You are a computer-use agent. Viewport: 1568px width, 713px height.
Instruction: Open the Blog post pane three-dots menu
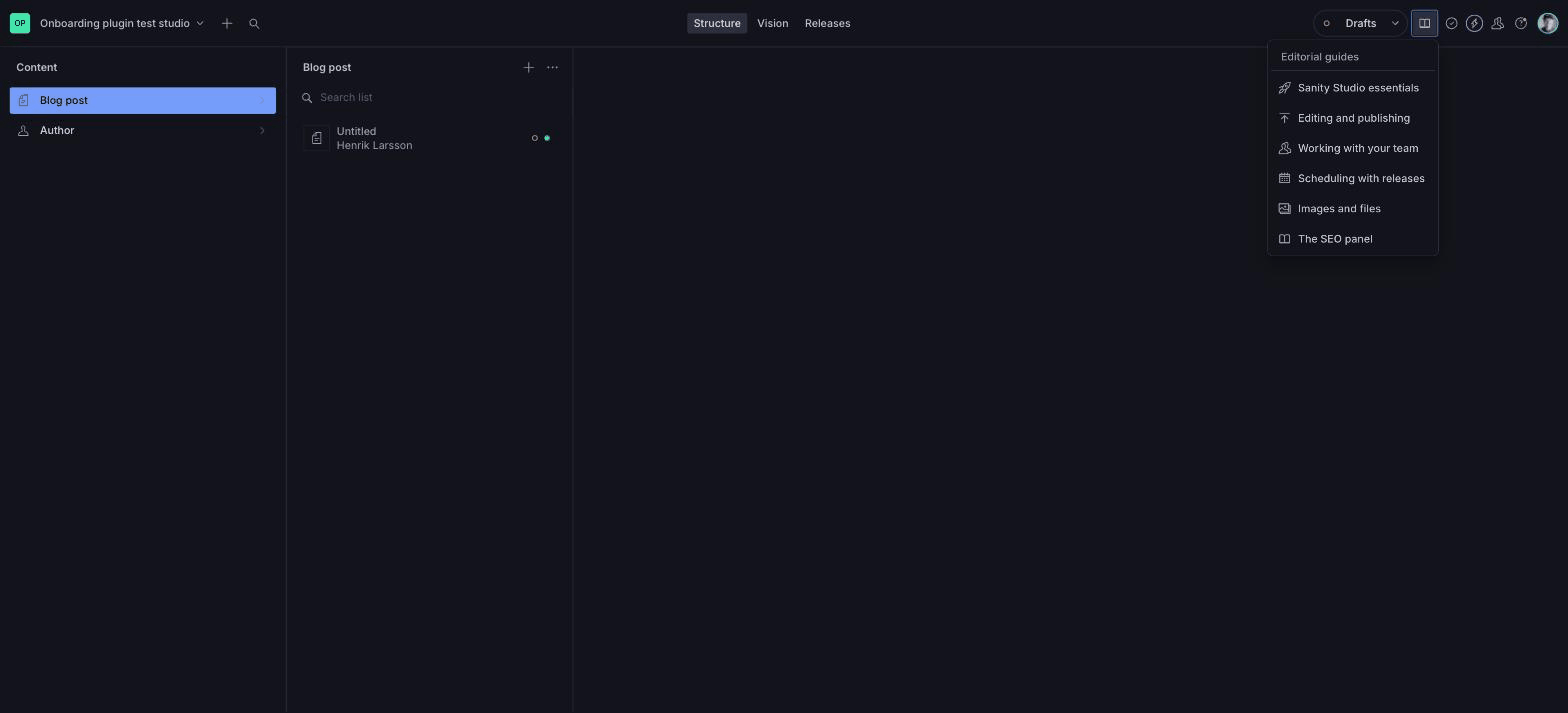552,67
